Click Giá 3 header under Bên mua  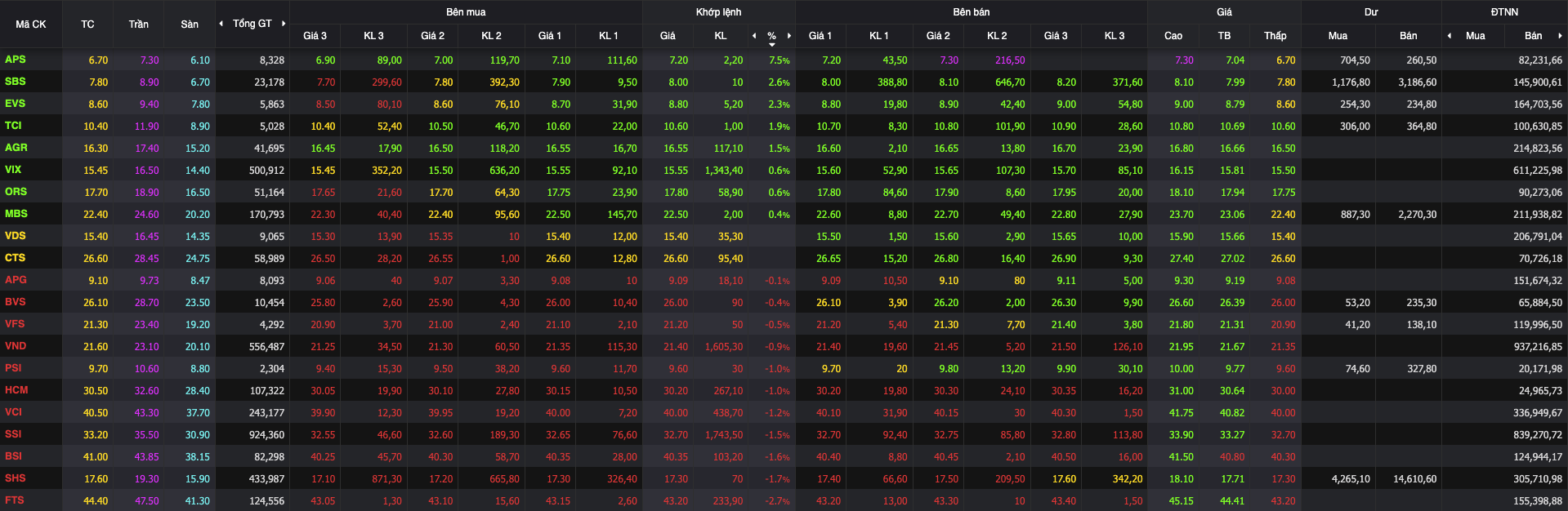coord(315,36)
